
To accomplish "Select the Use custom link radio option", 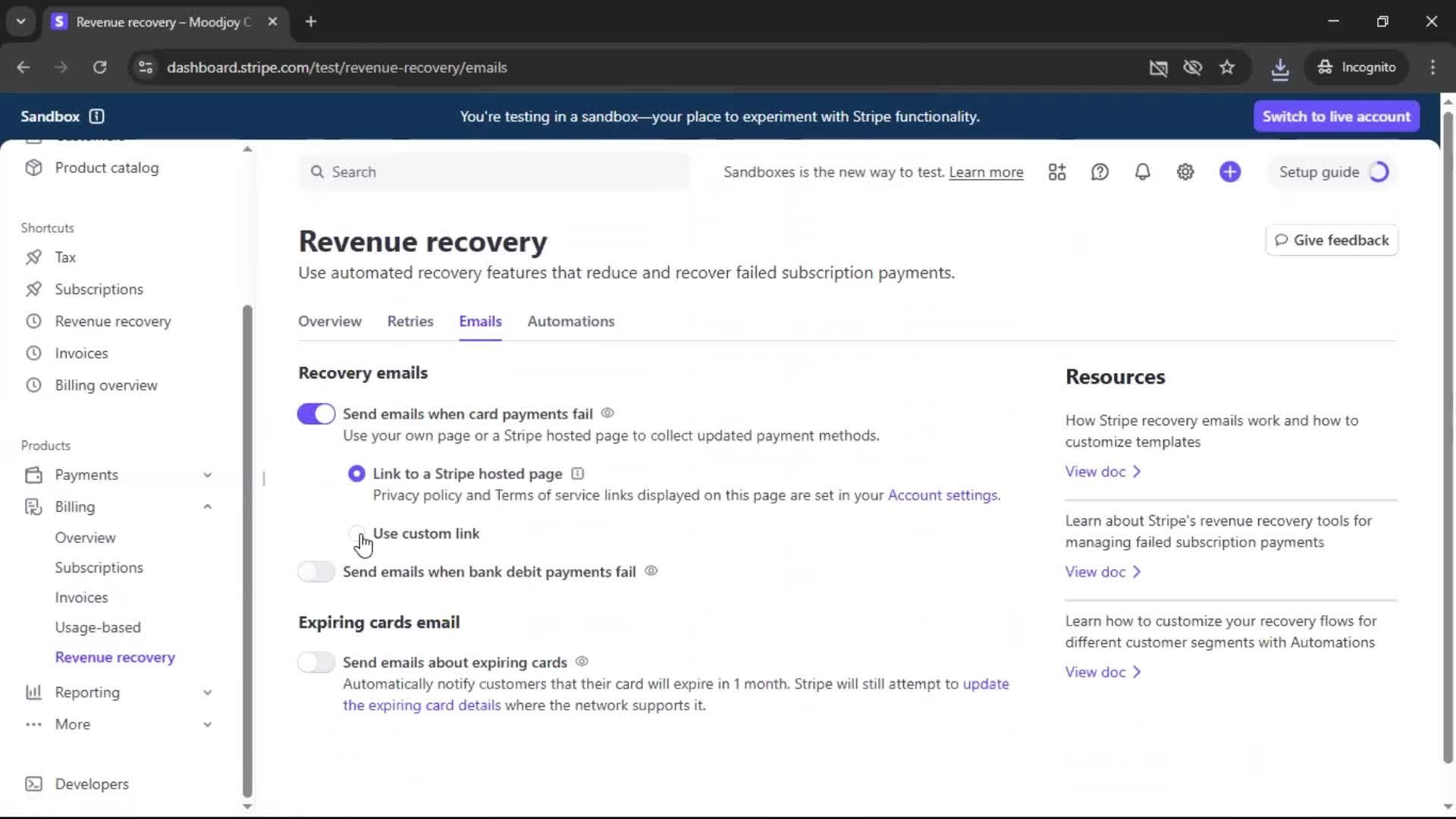I will click(x=356, y=533).
